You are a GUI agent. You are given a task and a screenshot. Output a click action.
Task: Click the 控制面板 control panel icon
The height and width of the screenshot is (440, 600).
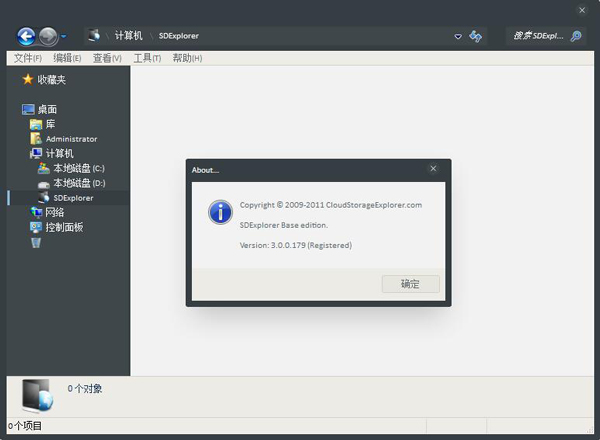pos(36,227)
